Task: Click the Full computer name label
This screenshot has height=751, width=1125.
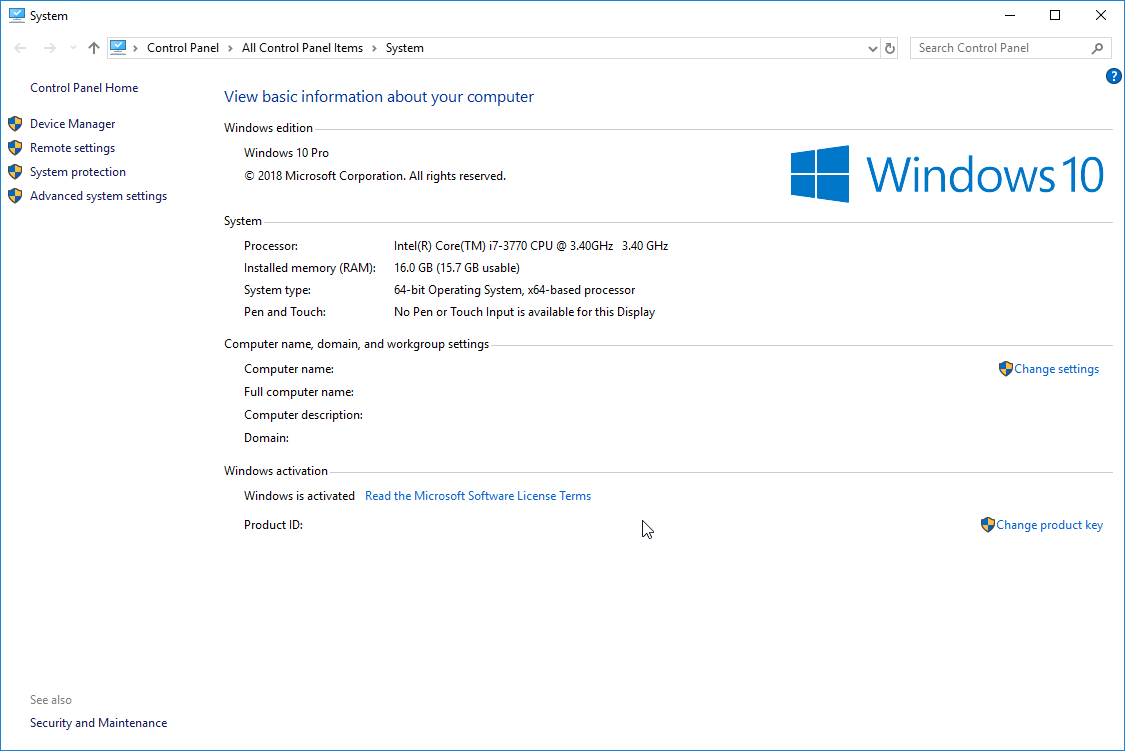Action: tap(298, 392)
